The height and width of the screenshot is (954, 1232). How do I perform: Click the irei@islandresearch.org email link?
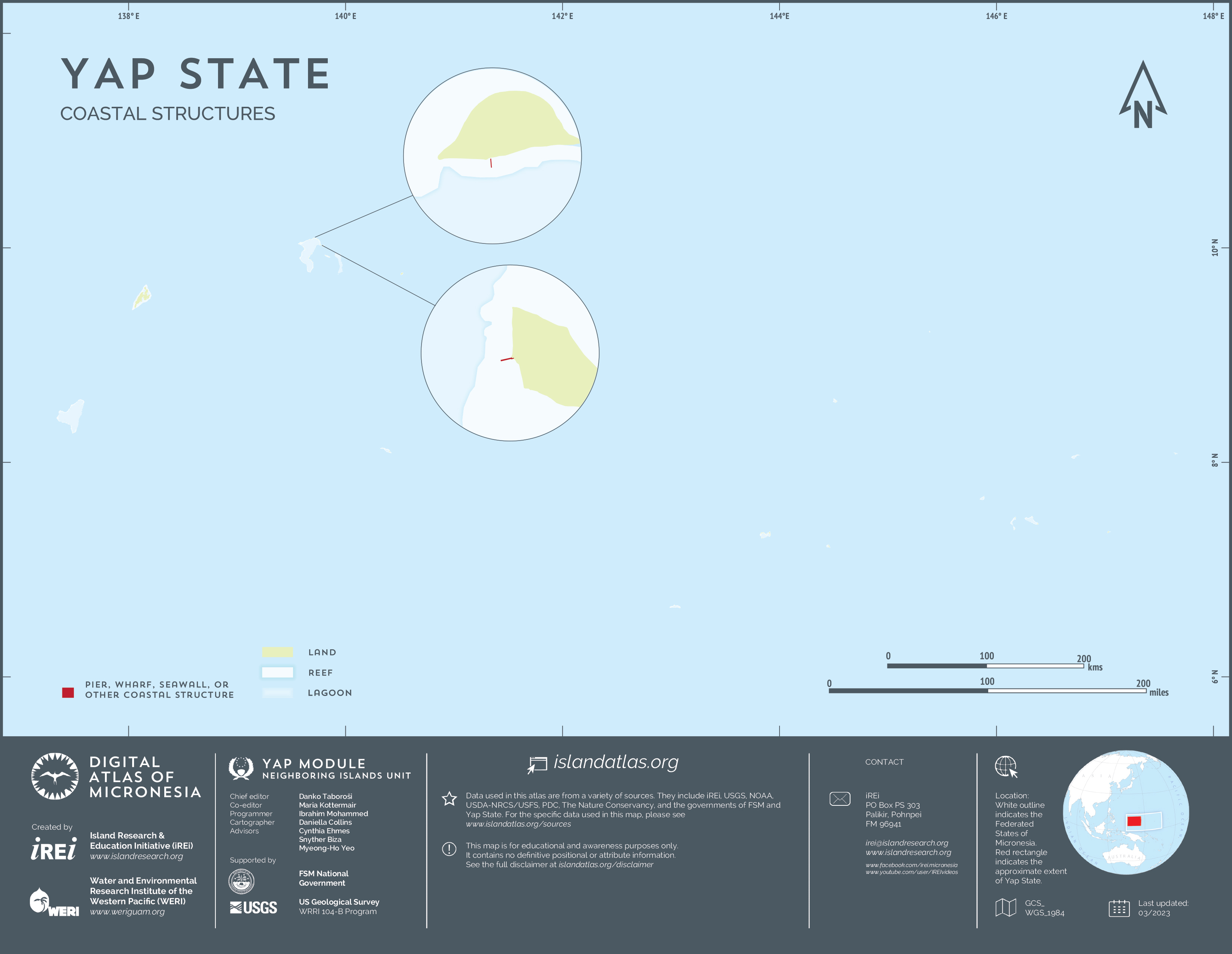906,843
